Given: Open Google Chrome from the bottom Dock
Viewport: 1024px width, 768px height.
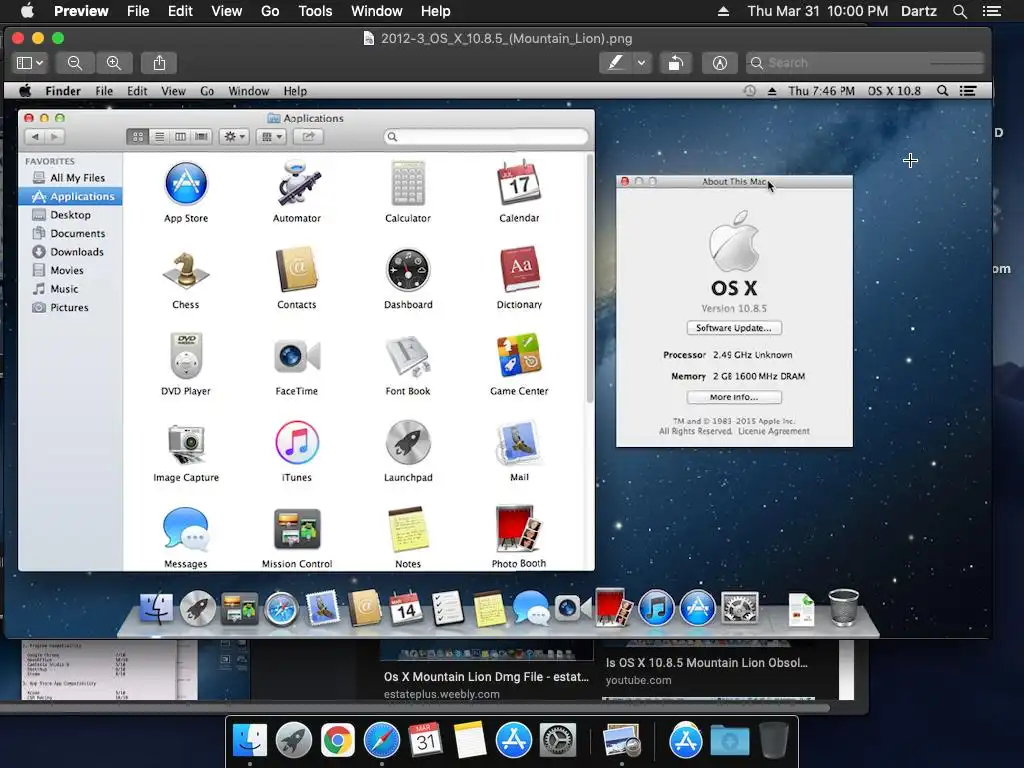Looking at the screenshot, I should tap(337, 741).
